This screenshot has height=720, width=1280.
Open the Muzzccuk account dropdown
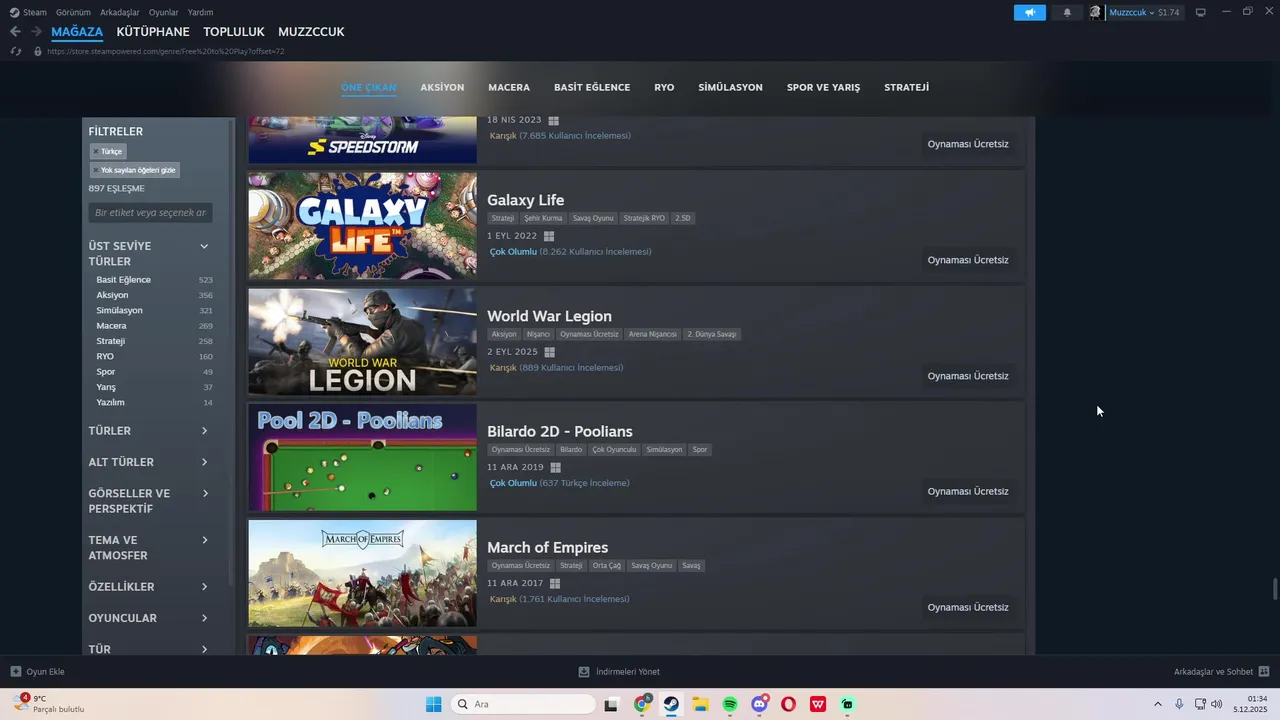click(1130, 12)
